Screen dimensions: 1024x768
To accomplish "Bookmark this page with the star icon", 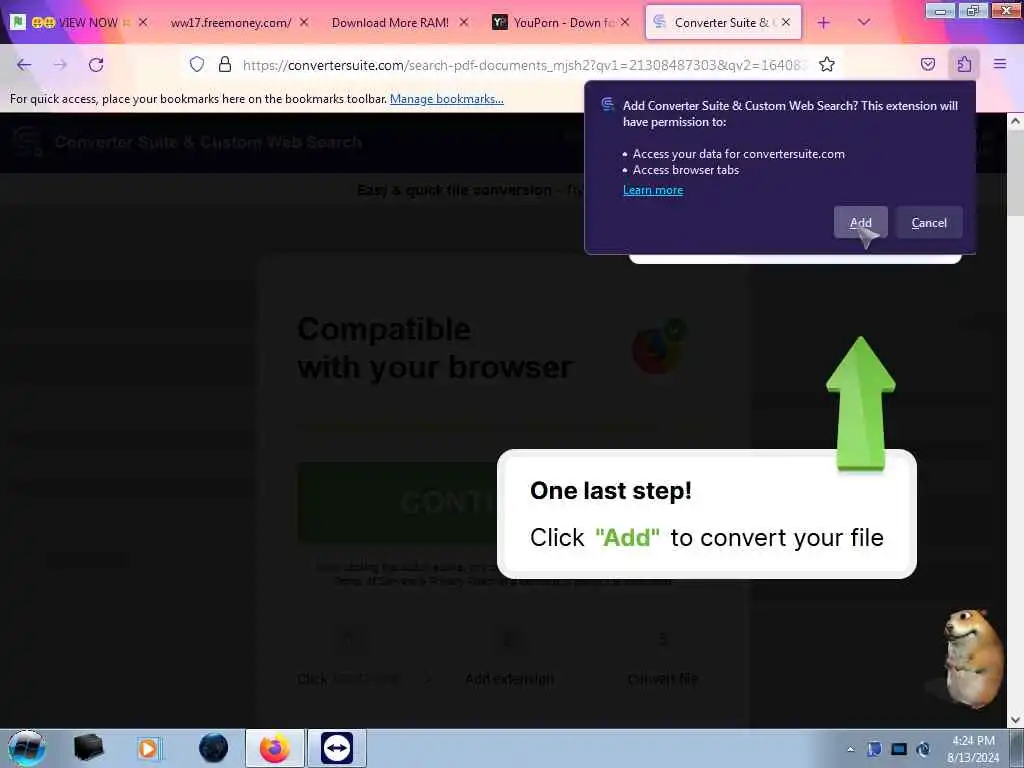I will [x=827, y=64].
